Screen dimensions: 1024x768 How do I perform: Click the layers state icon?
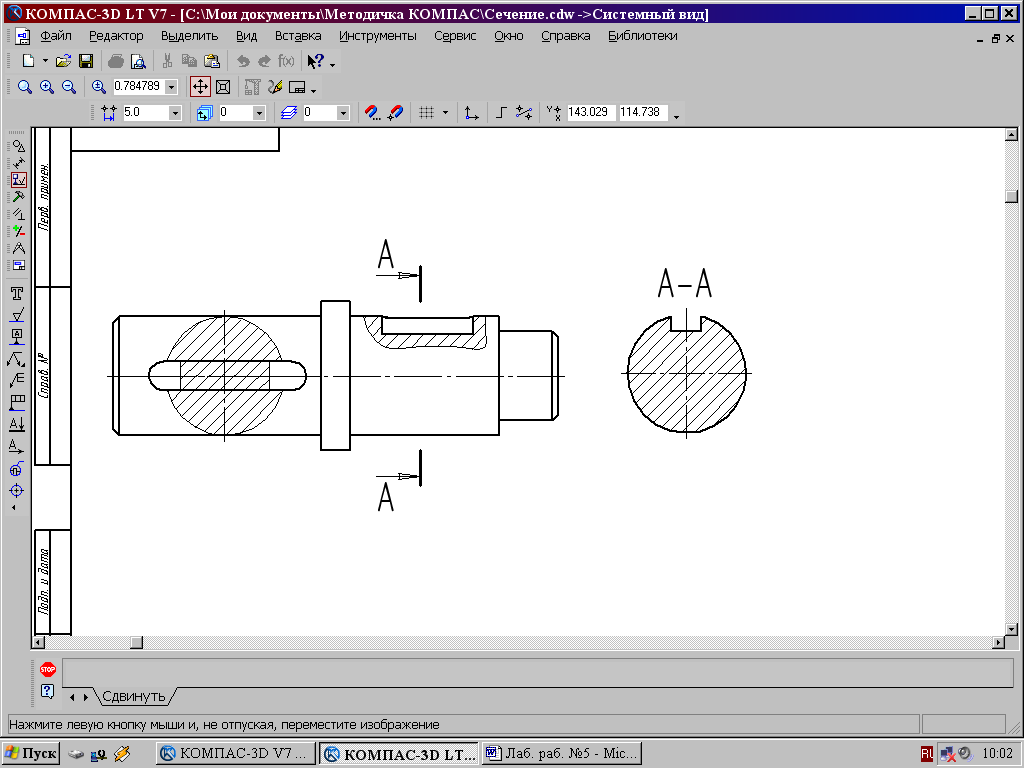[289, 113]
